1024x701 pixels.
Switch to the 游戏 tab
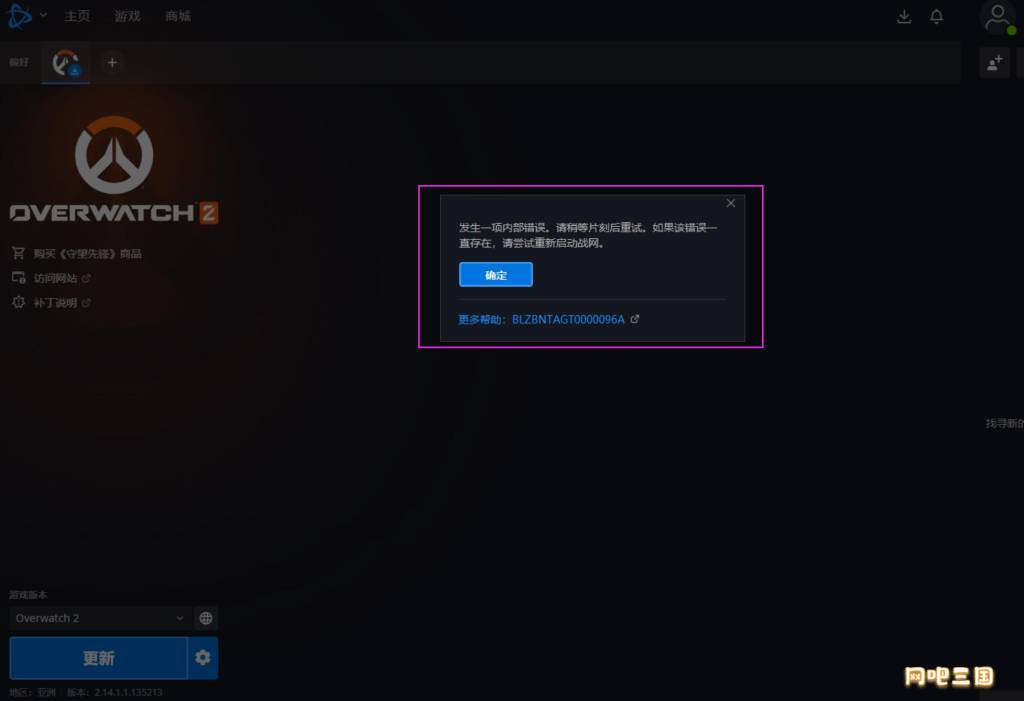127,16
